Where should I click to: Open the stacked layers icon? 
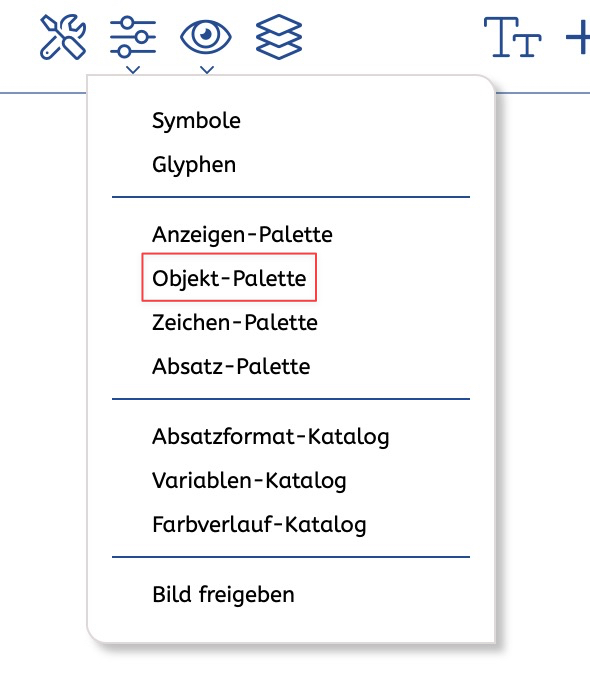[279, 37]
